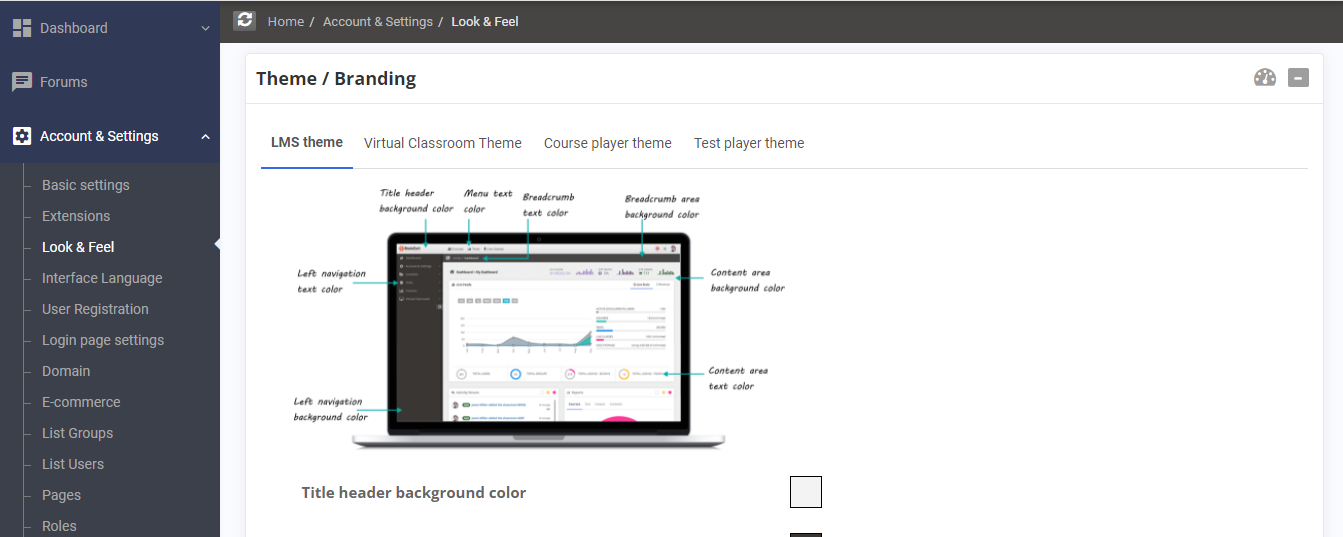
Task: Click the laptop theme diagram image
Action: click(x=540, y=318)
